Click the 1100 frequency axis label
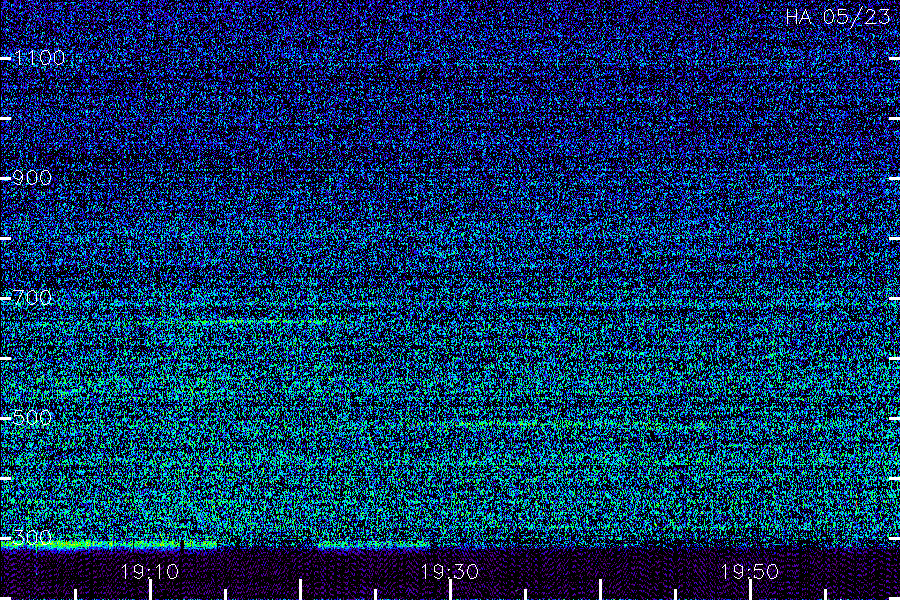Image resolution: width=900 pixels, height=600 pixels. [39, 57]
